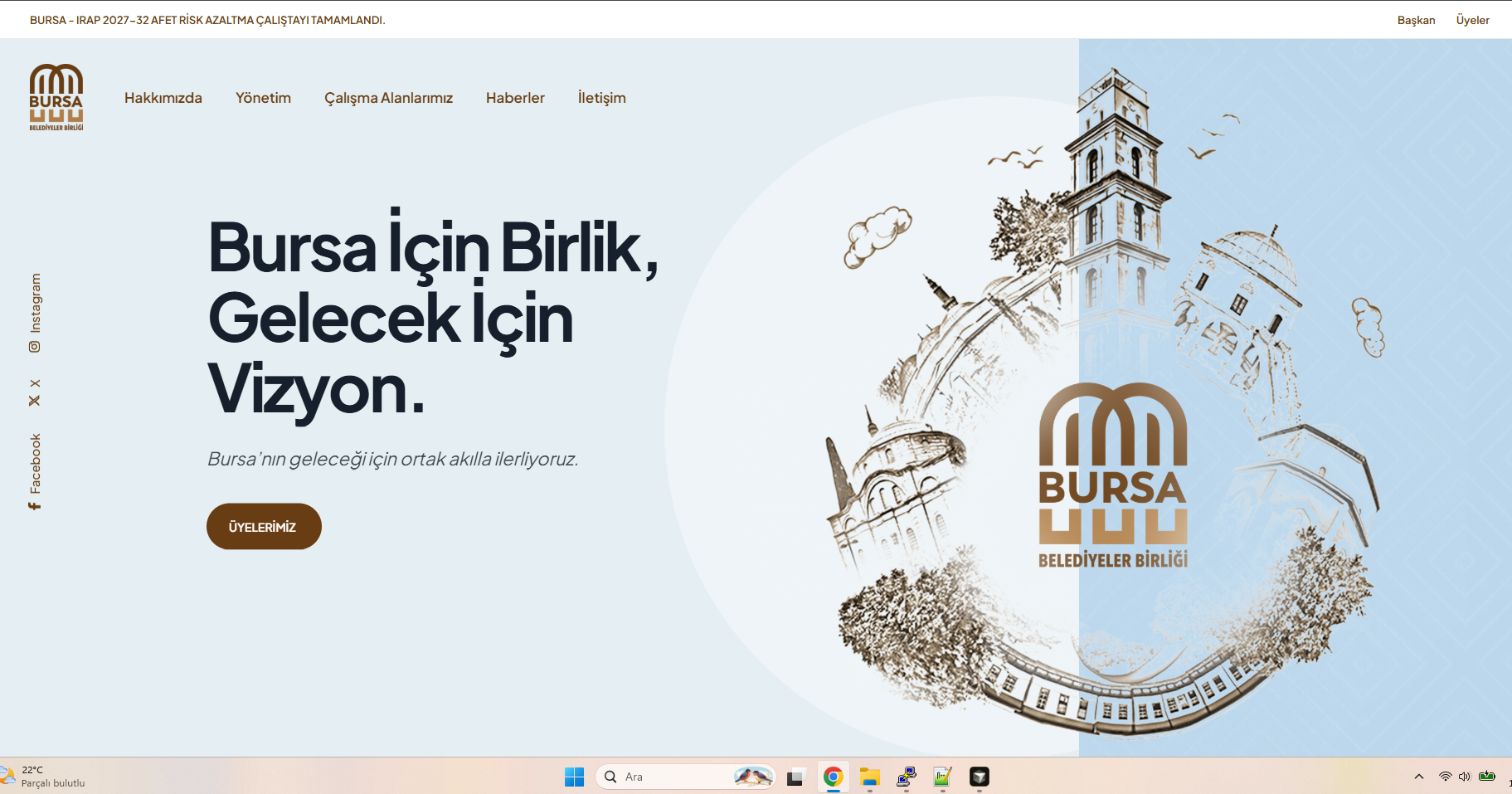Click the Ara search box in taskbar
This screenshot has width=1512, height=794.
(x=685, y=777)
